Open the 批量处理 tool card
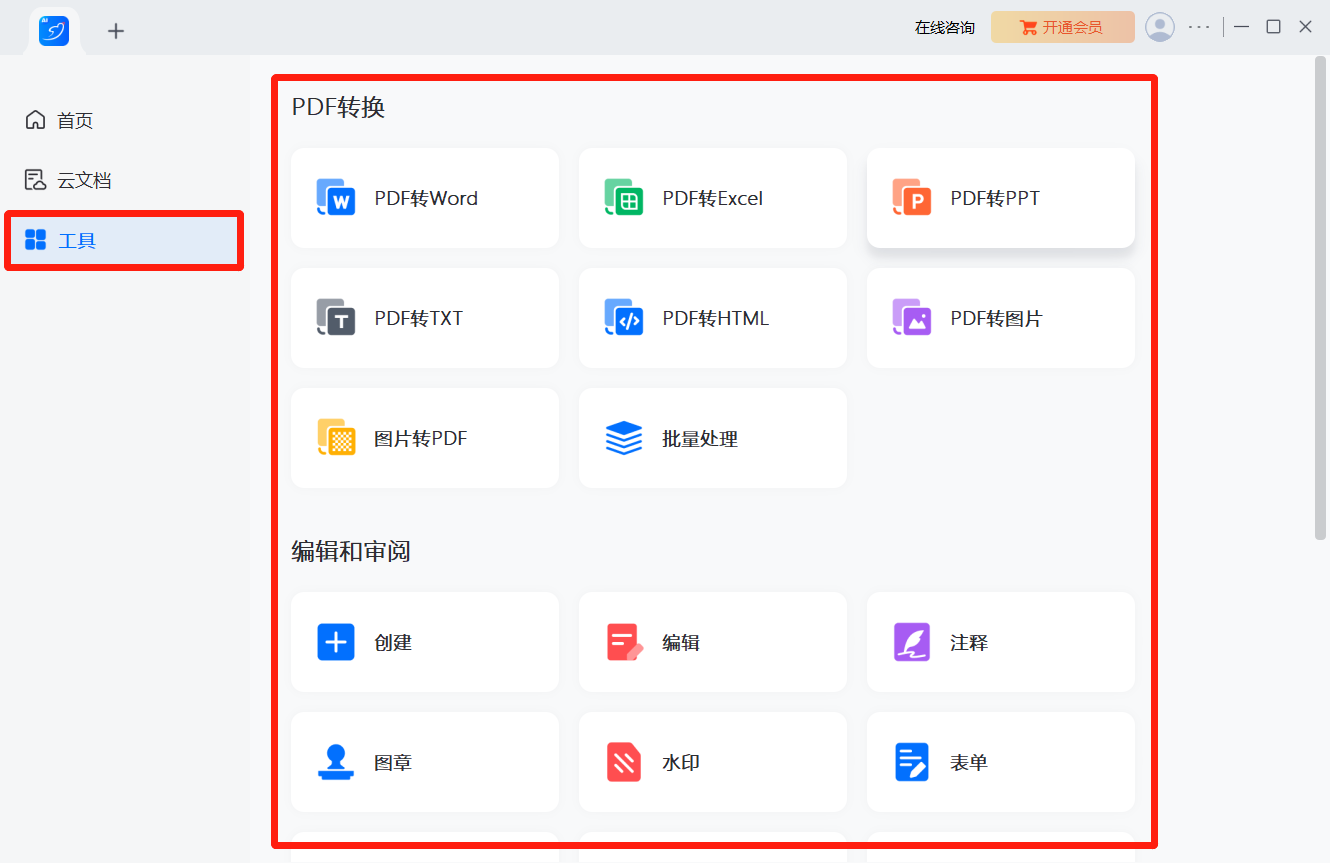 pos(713,438)
